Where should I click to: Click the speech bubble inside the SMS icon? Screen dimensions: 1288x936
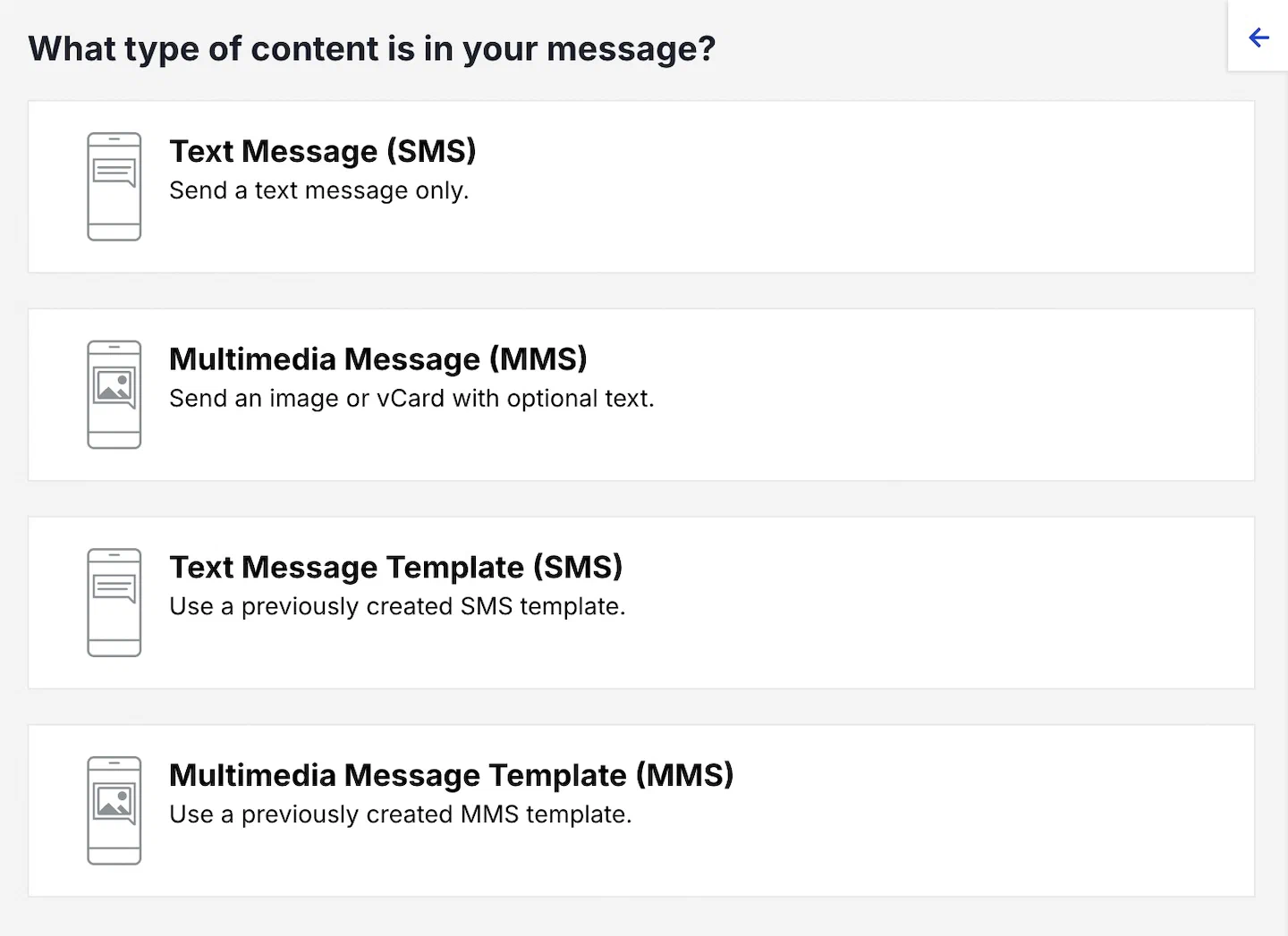114,170
